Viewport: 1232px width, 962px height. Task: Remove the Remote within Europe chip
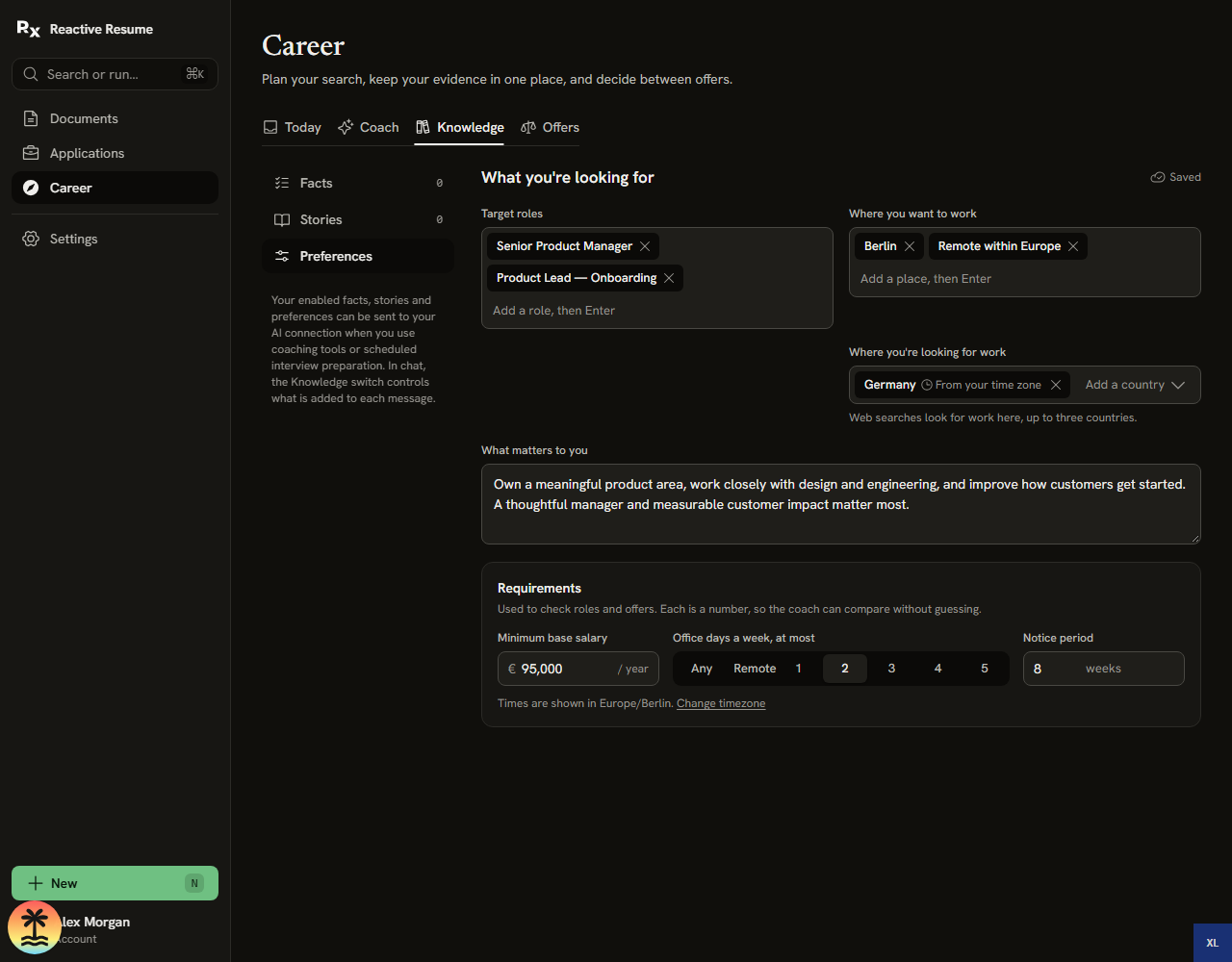1073,246
